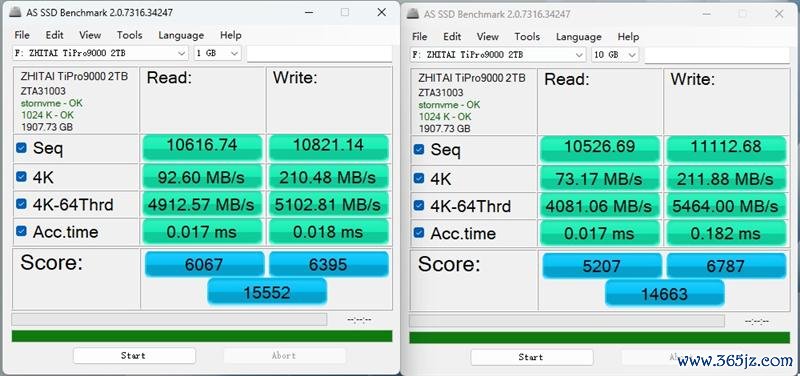
Task: Toggle the 4K checkbox in the left window
Action: pyautogui.click(x=21, y=177)
